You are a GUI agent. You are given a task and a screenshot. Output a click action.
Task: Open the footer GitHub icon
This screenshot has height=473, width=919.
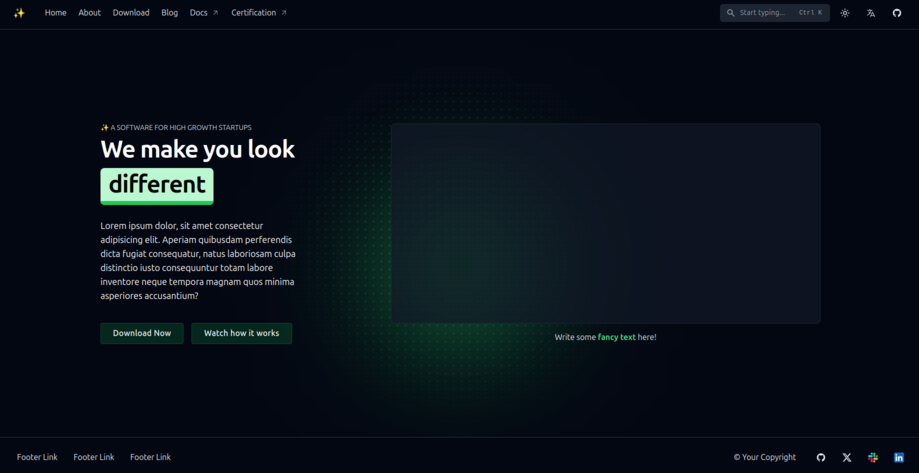(821, 457)
